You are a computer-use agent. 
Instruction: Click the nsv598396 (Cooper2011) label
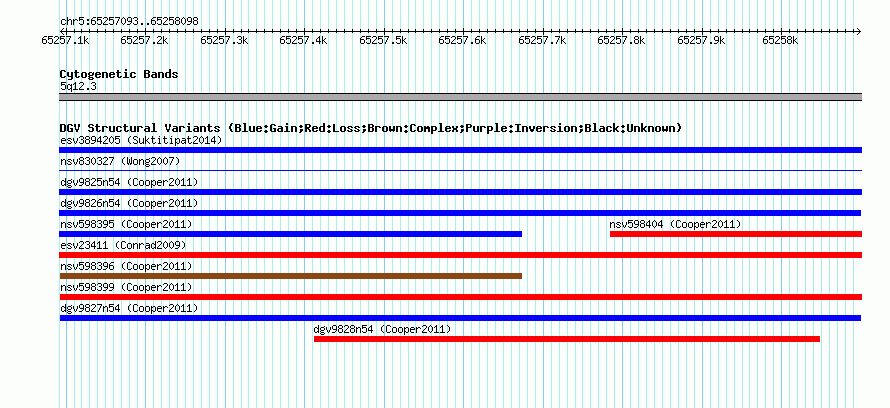(126, 266)
